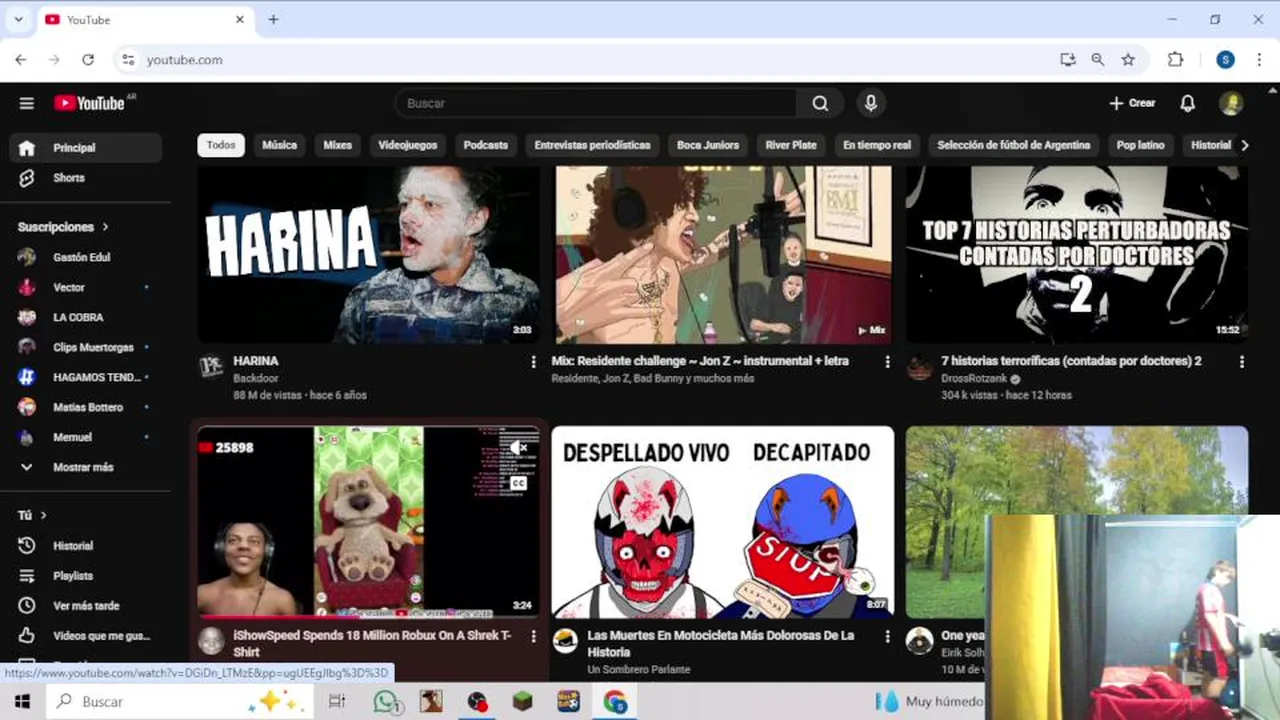Open YouTube notifications bell
Image resolution: width=1280 pixels, height=720 pixels.
pyautogui.click(x=1187, y=103)
